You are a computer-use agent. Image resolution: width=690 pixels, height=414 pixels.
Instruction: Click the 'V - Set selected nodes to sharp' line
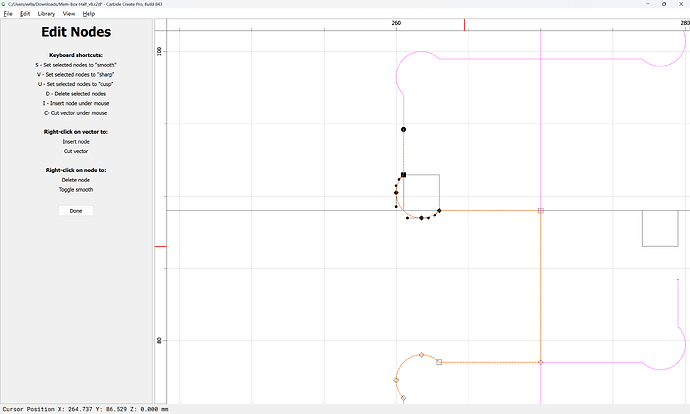76,74
